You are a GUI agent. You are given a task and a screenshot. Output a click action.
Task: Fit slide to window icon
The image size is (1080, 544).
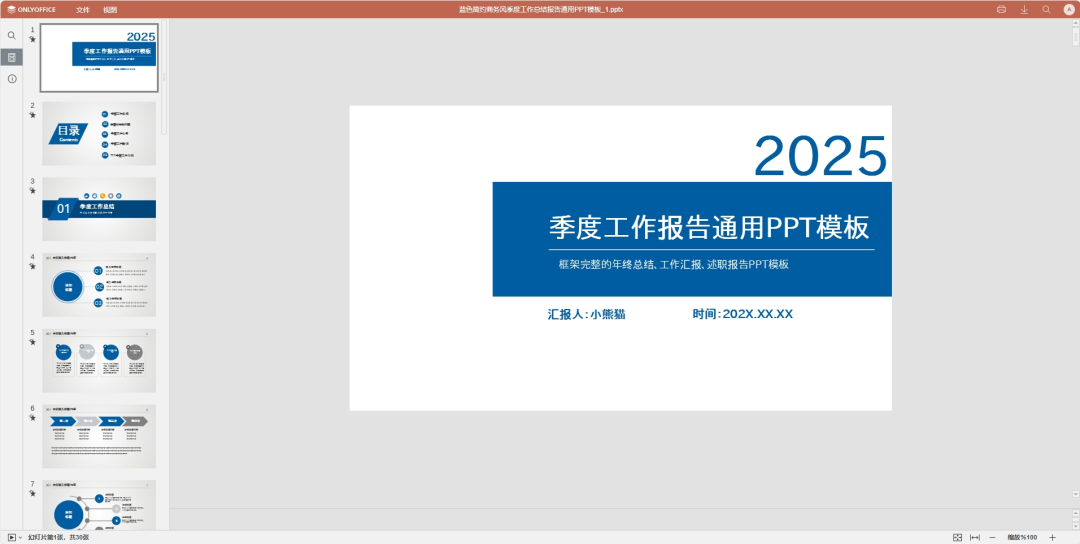click(x=957, y=537)
